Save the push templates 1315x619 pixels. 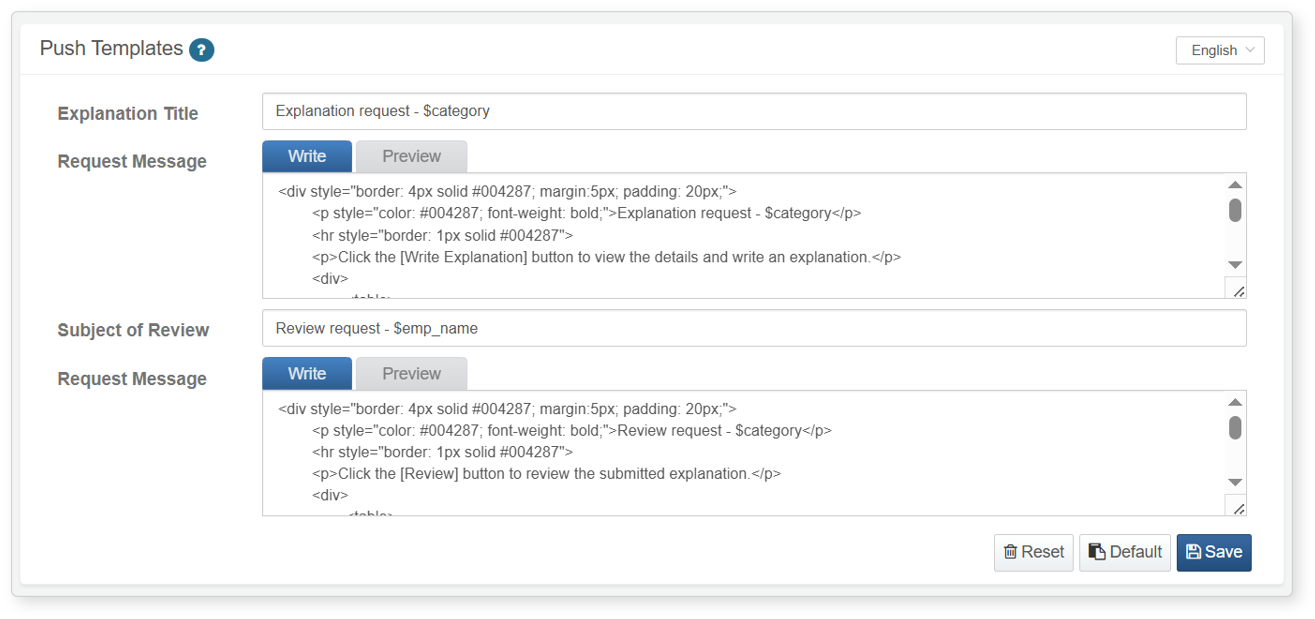[x=1214, y=552]
